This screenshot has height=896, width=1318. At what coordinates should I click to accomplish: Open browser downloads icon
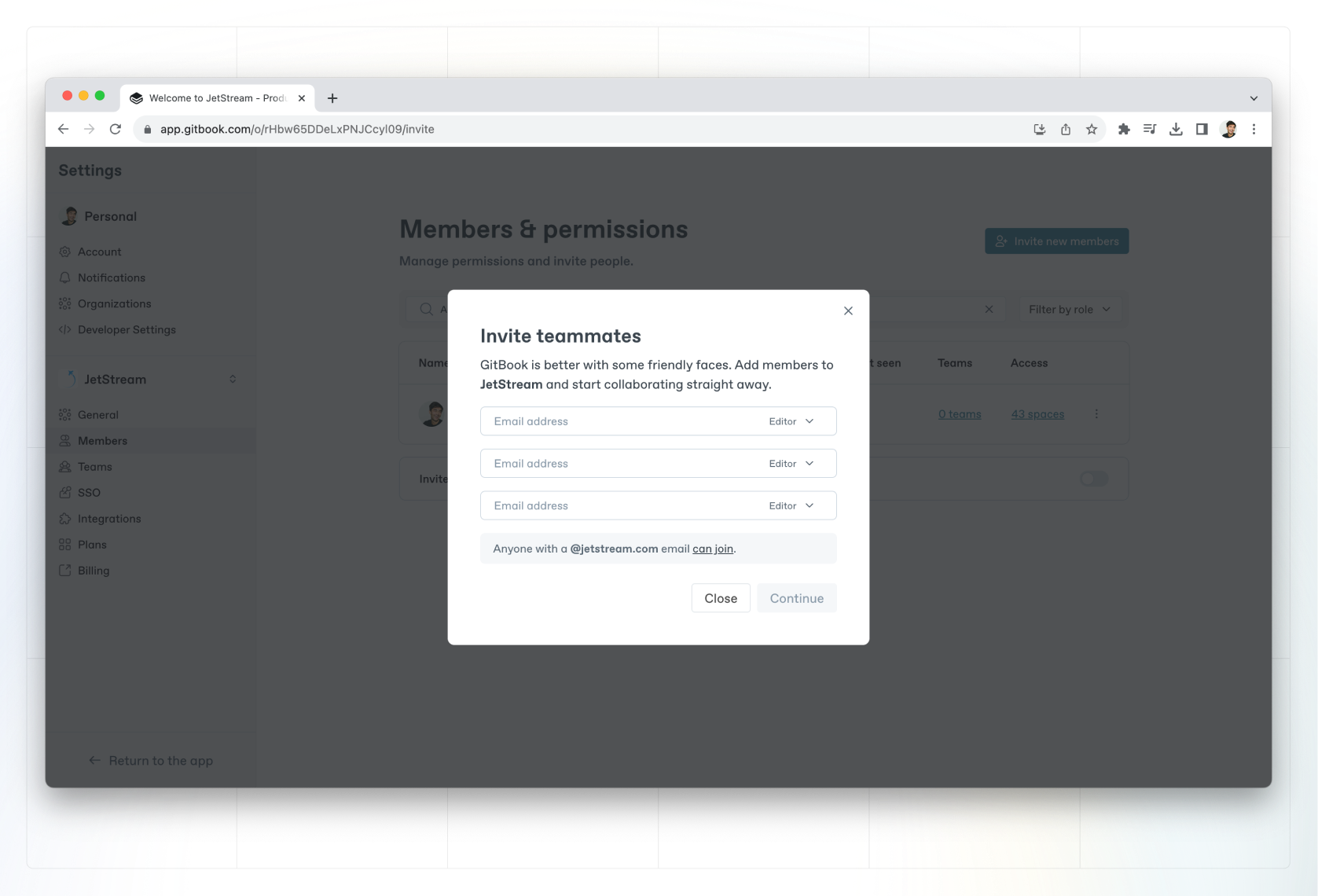(x=1176, y=129)
